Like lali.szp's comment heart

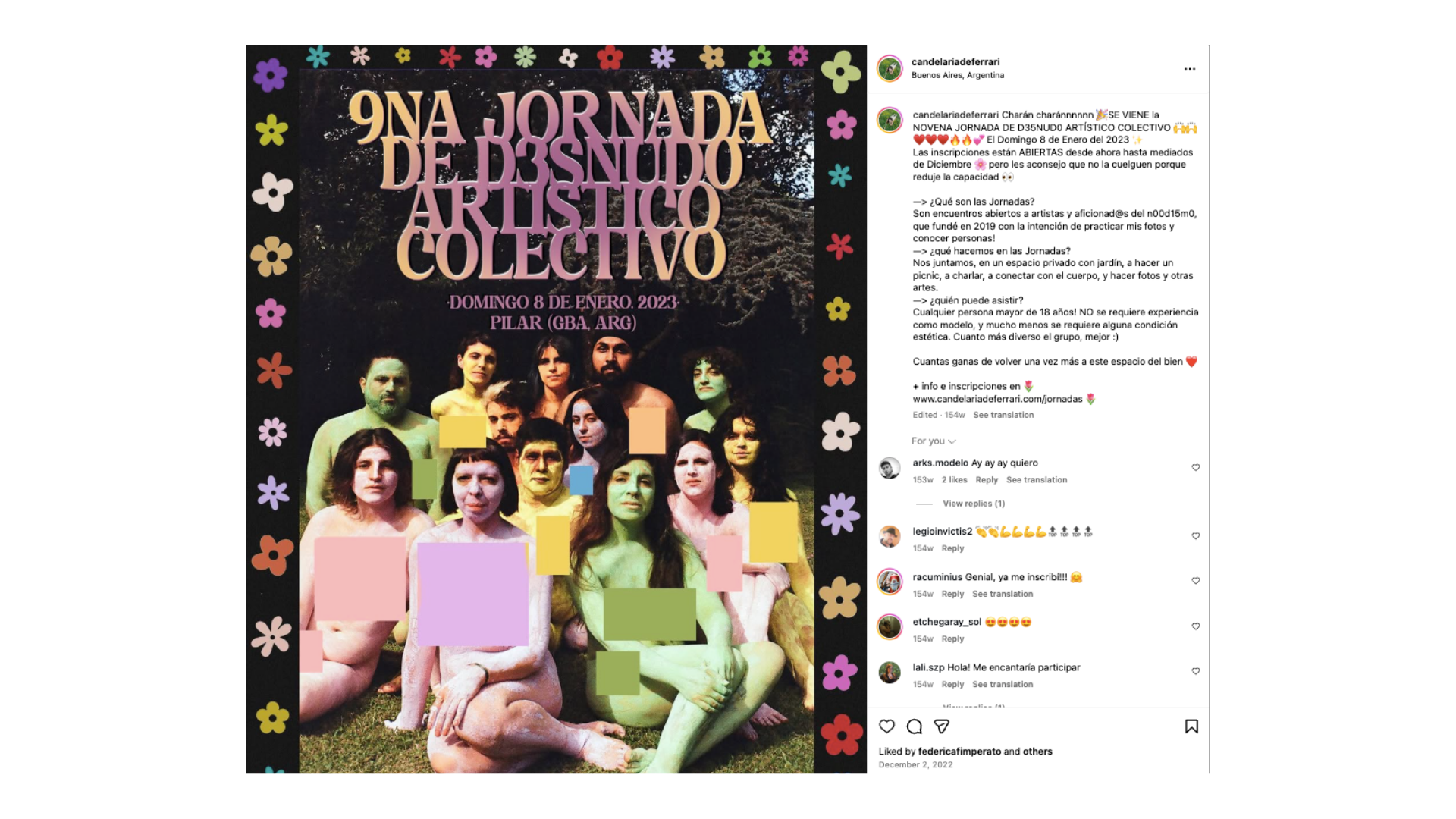click(x=1196, y=671)
